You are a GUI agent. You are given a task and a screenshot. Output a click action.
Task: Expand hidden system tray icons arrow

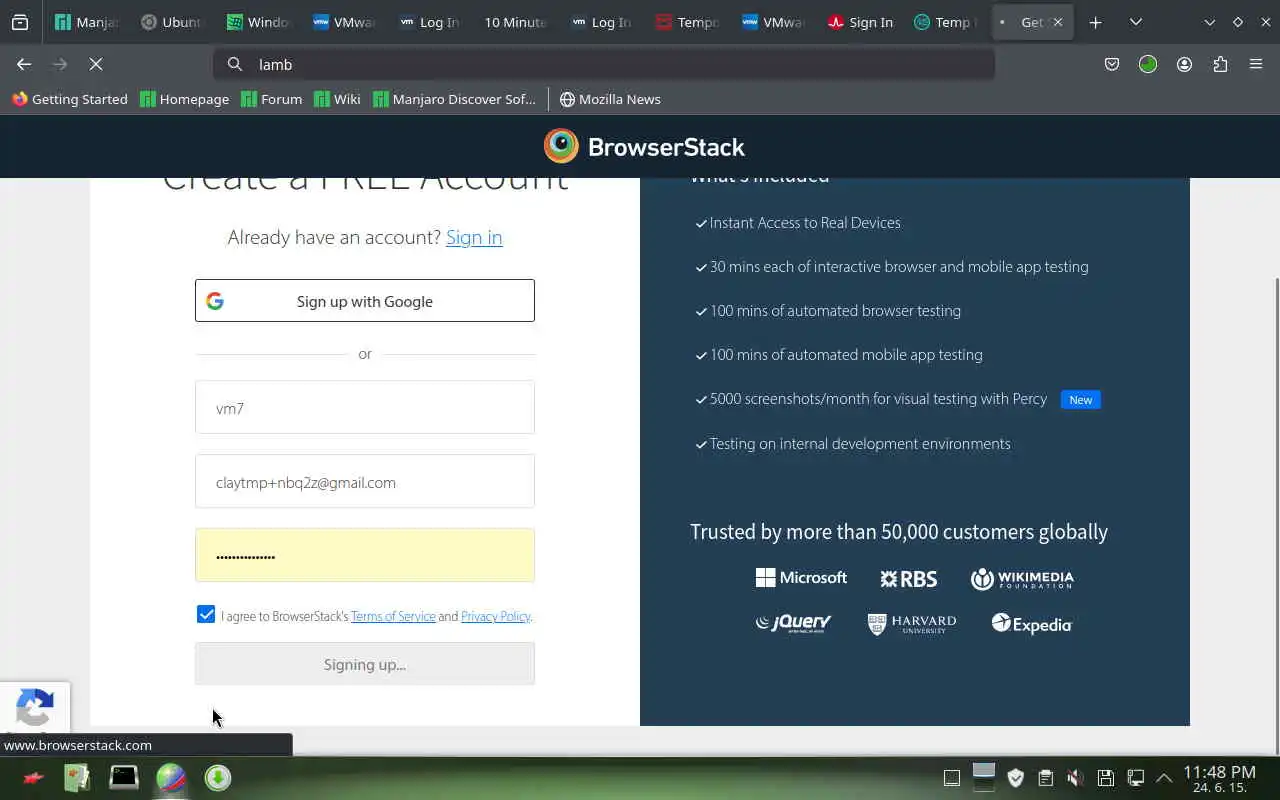1164,777
